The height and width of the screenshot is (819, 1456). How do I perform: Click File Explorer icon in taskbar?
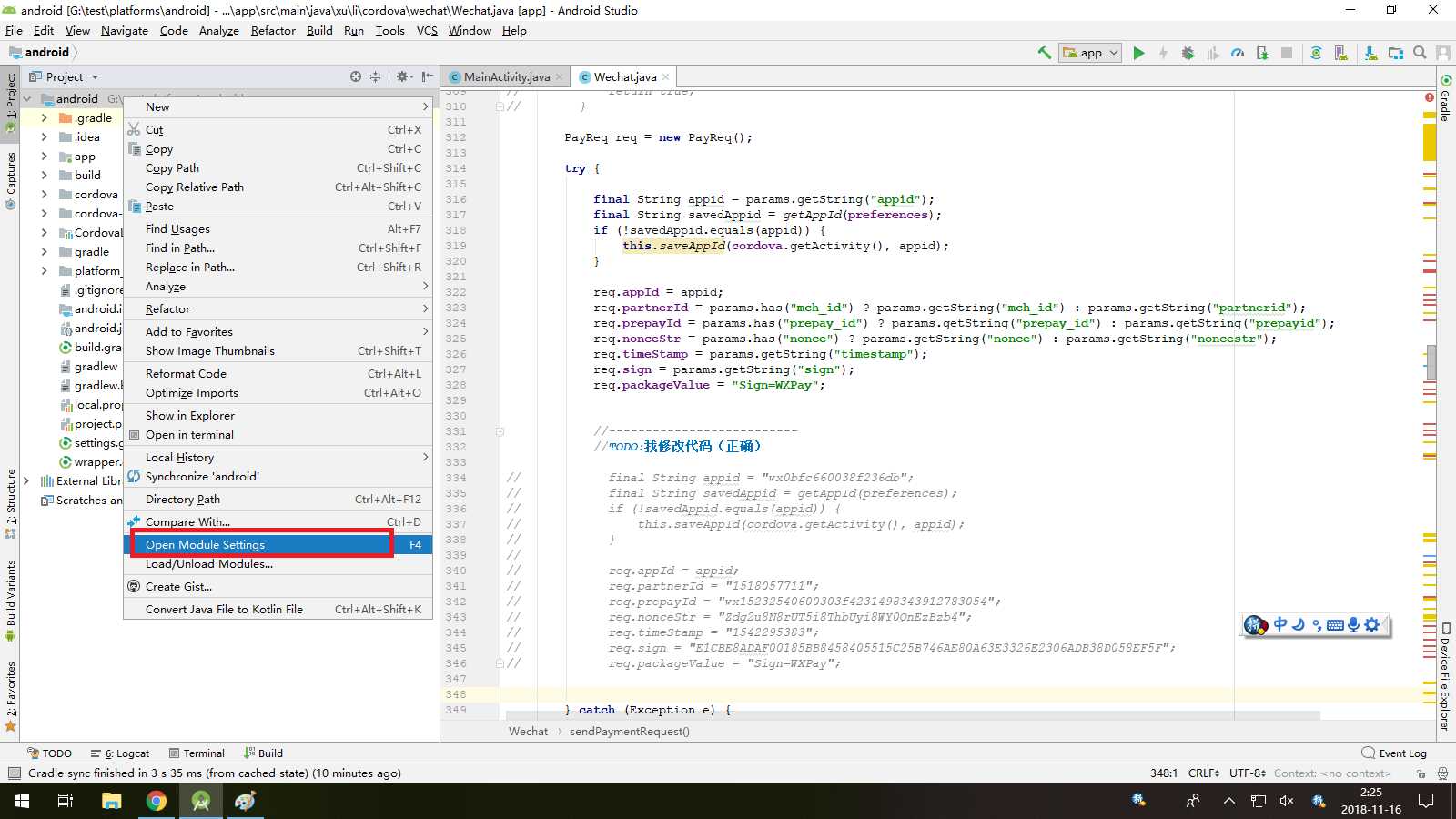[111, 801]
